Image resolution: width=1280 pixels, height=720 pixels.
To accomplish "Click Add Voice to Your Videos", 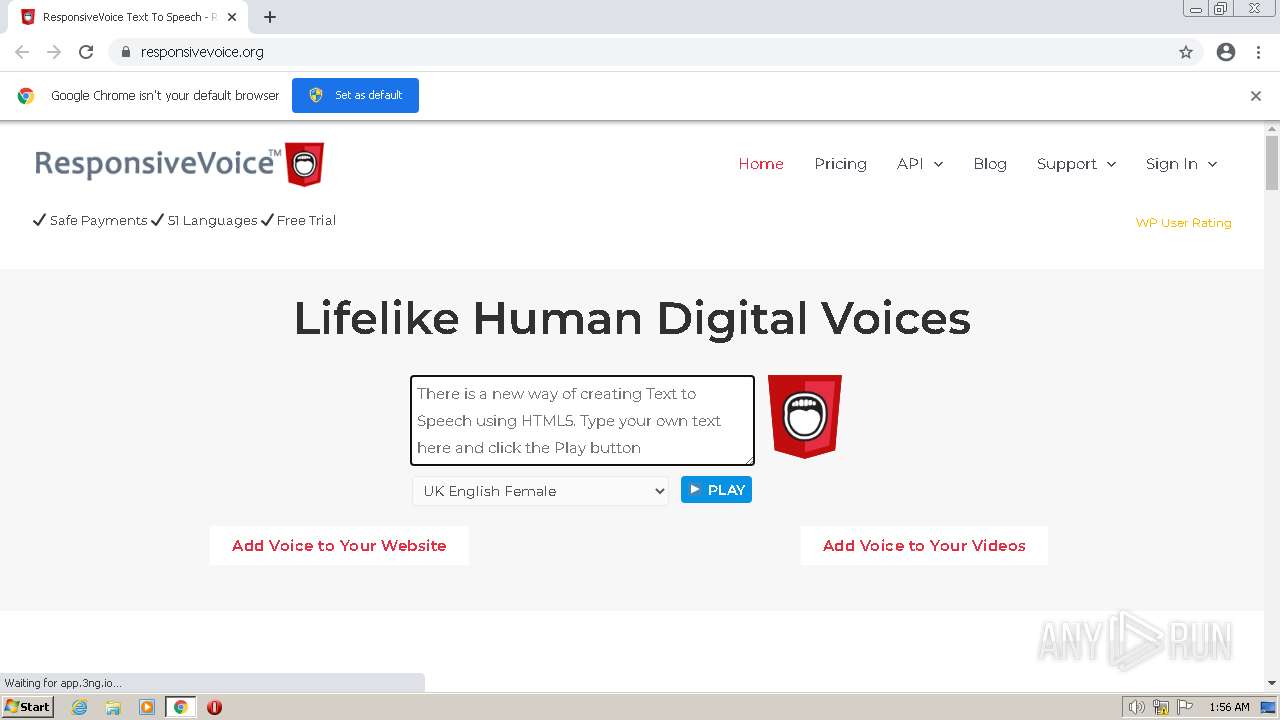I will coord(924,546).
